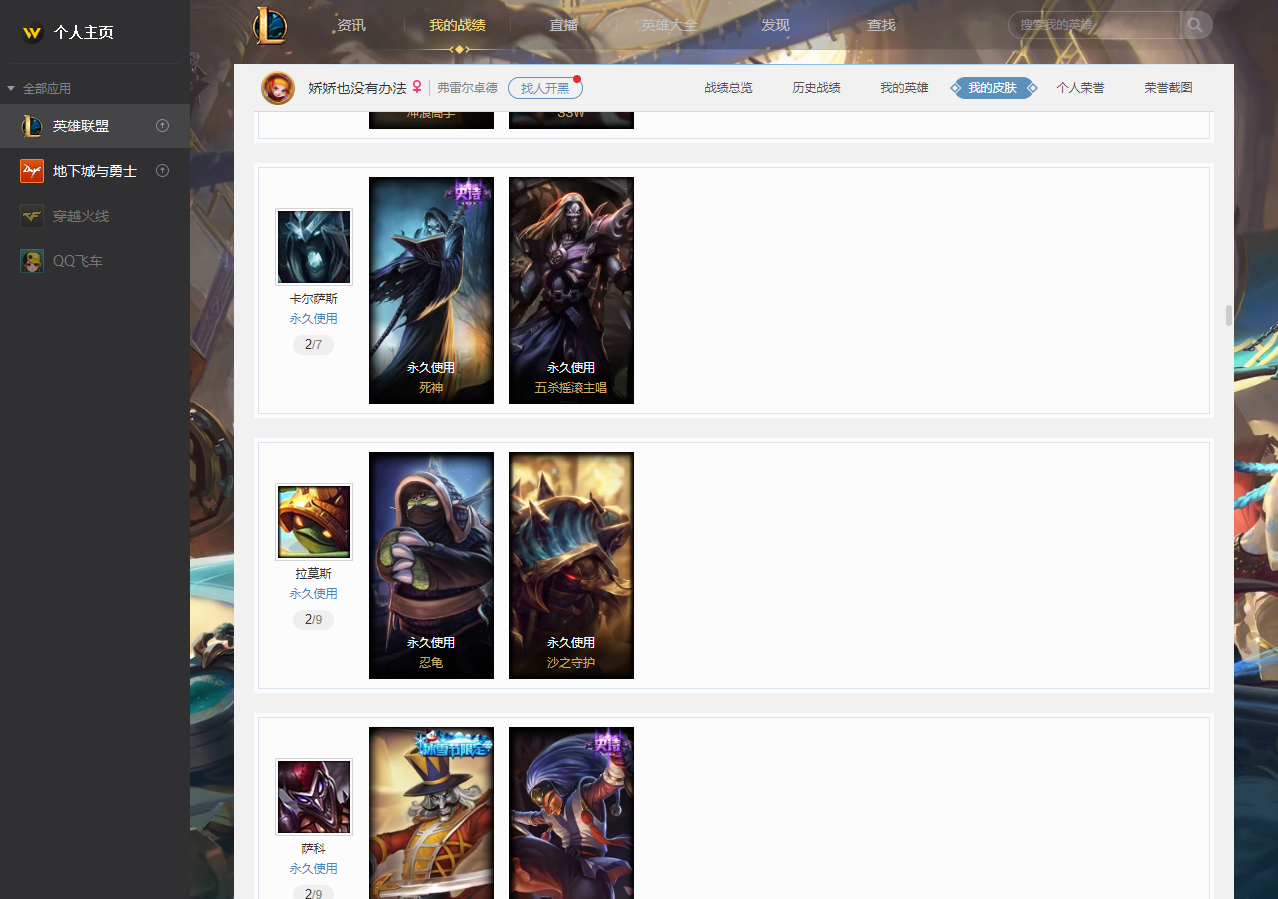Open the 沙之守护 skin card
This screenshot has width=1278, height=899.
[x=571, y=565]
